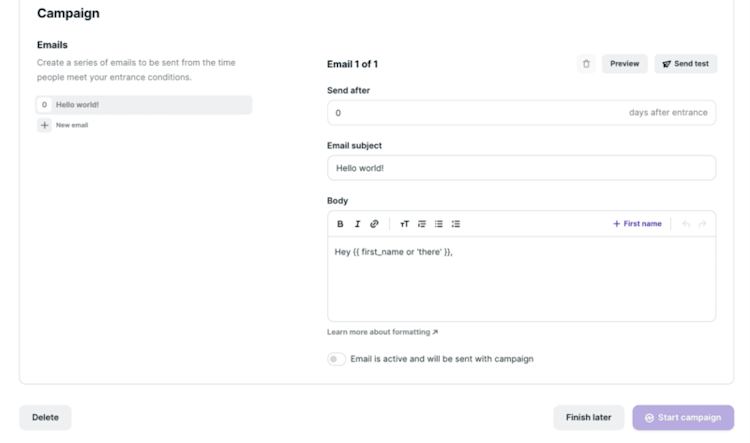Click the Send test button
Screen dimensions: 750x443
(x=686, y=64)
